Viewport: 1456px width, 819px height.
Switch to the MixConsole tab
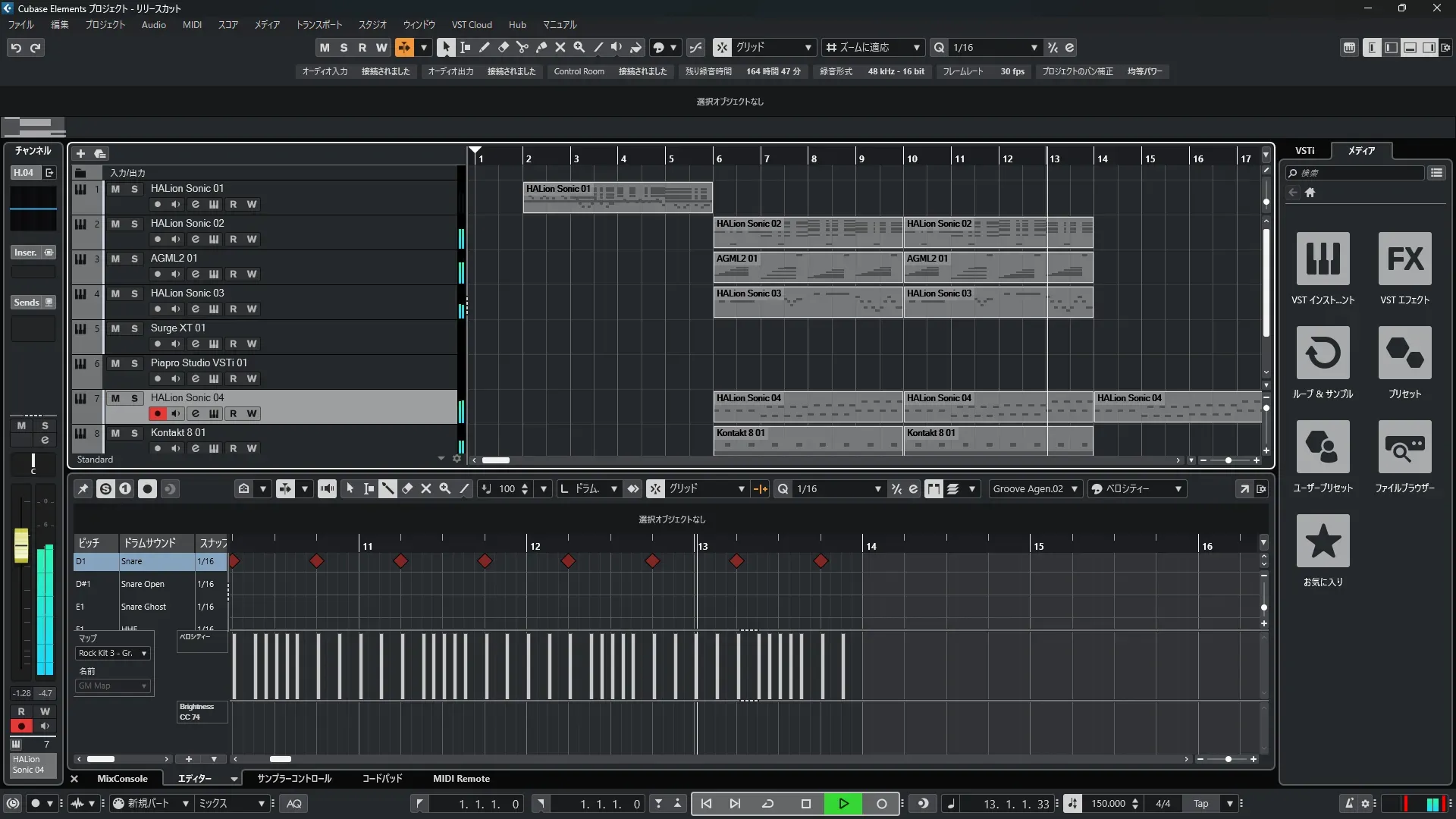[122, 779]
